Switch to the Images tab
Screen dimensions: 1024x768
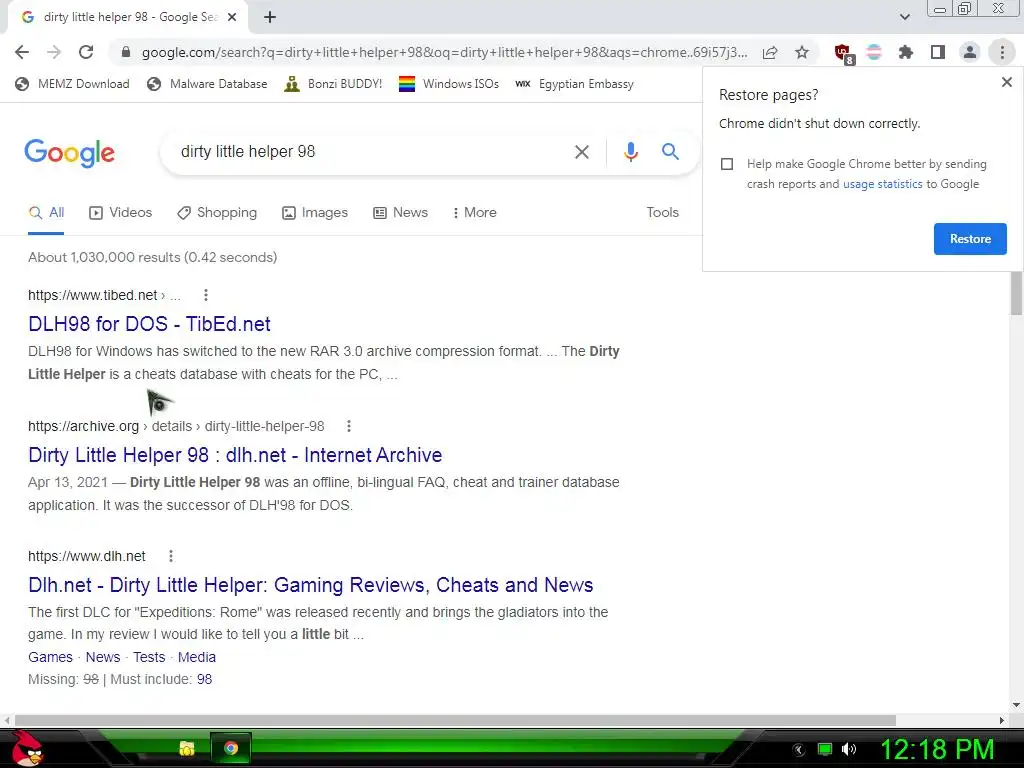pyautogui.click(x=315, y=213)
